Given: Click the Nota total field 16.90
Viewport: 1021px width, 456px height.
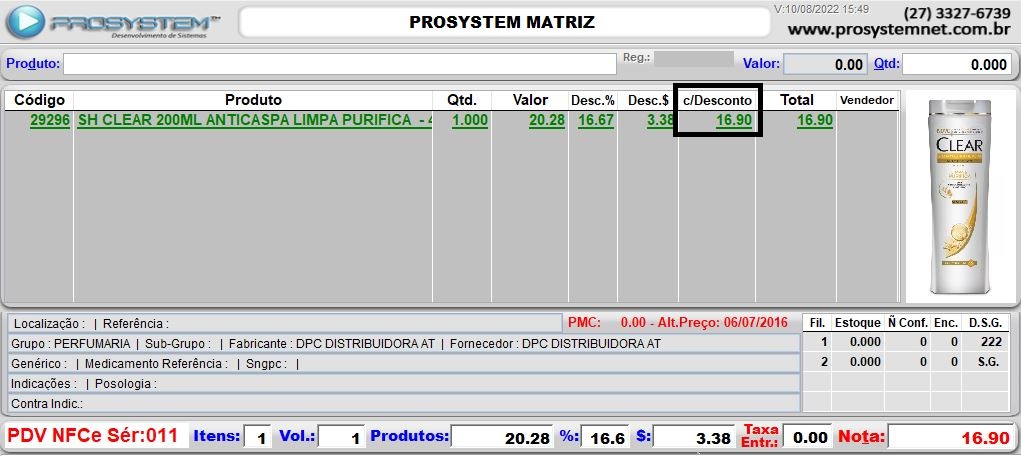Looking at the screenshot, I should (x=951, y=437).
